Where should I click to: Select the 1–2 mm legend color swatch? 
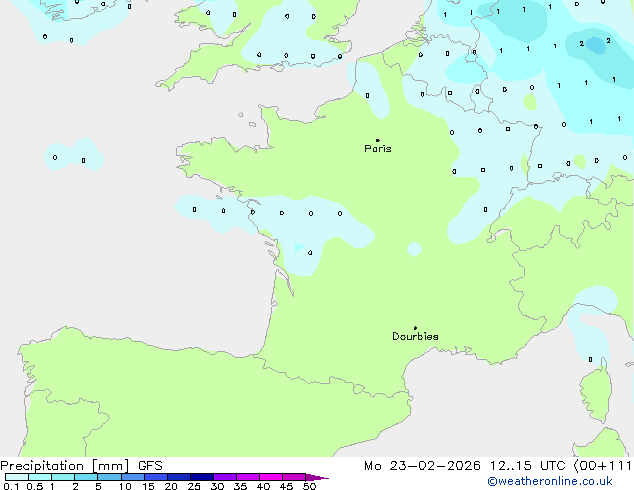(63, 477)
